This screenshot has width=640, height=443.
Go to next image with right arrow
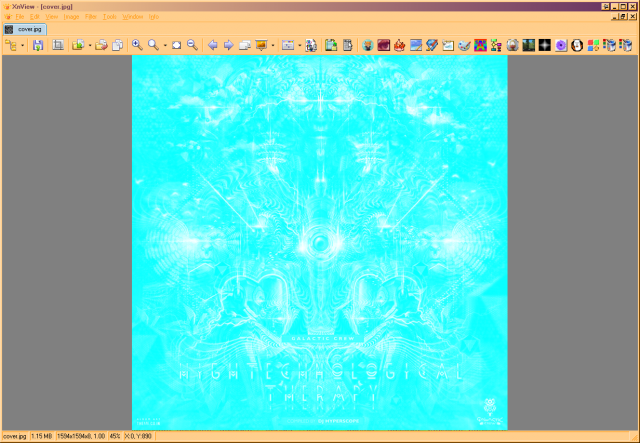coord(229,45)
